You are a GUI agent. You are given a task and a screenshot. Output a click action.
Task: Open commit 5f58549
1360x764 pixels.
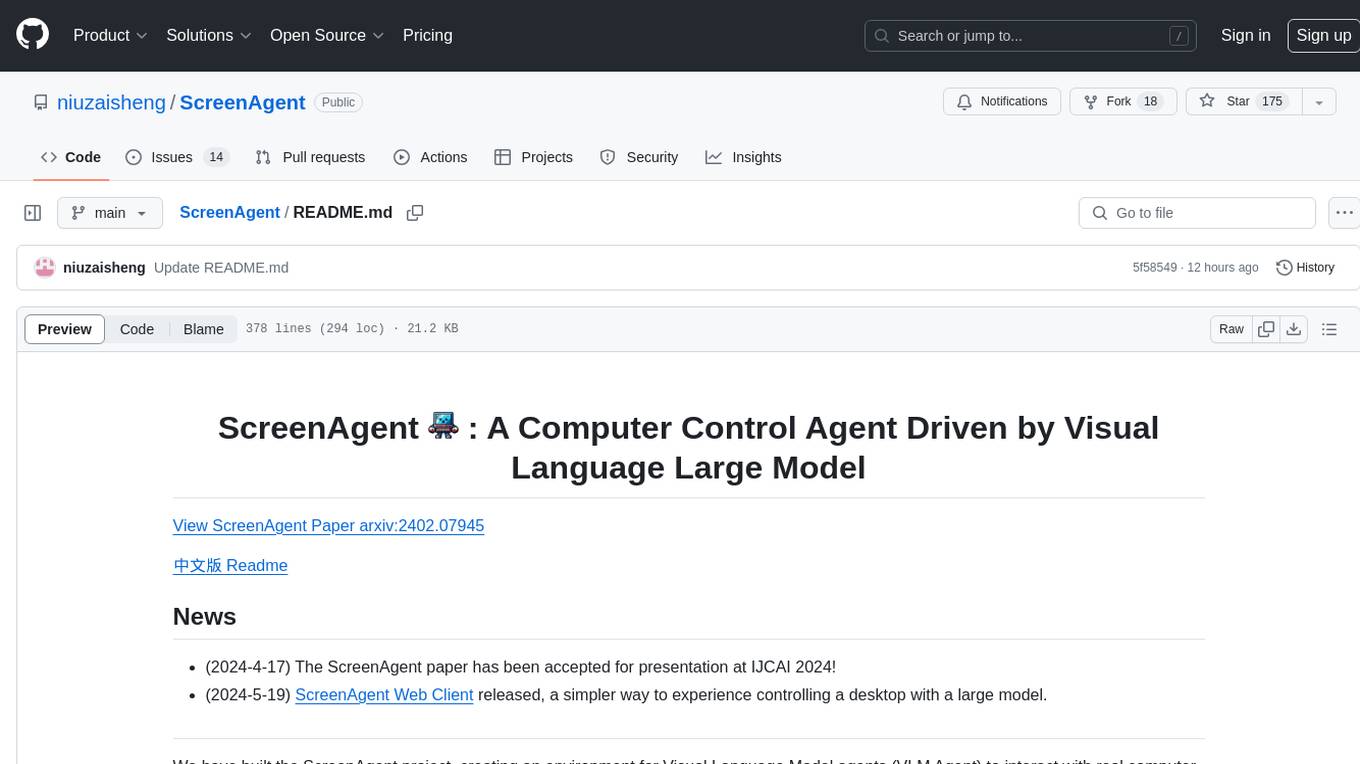coord(1154,268)
